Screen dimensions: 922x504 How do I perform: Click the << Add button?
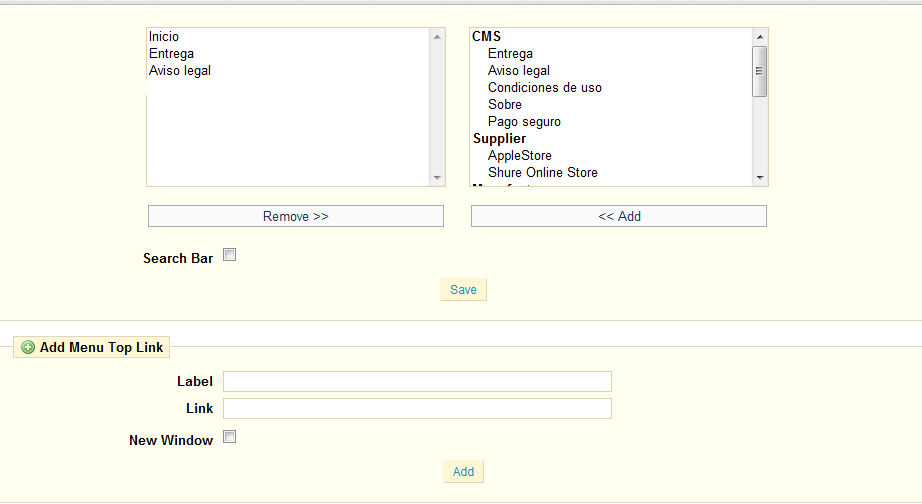point(619,216)
